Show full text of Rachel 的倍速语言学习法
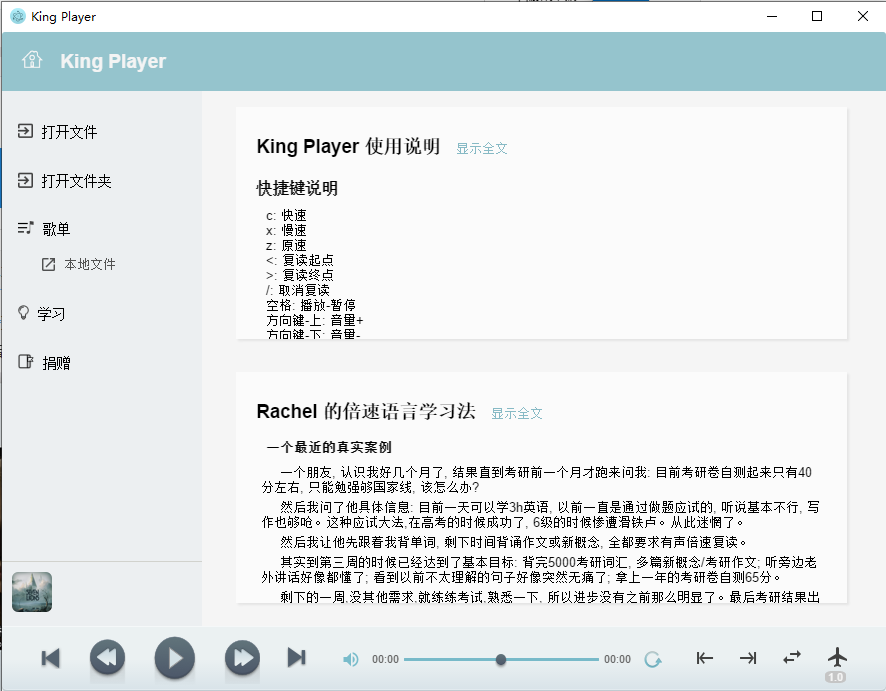Viewport: 886px width, 691px height. click(x=516, y=414)
